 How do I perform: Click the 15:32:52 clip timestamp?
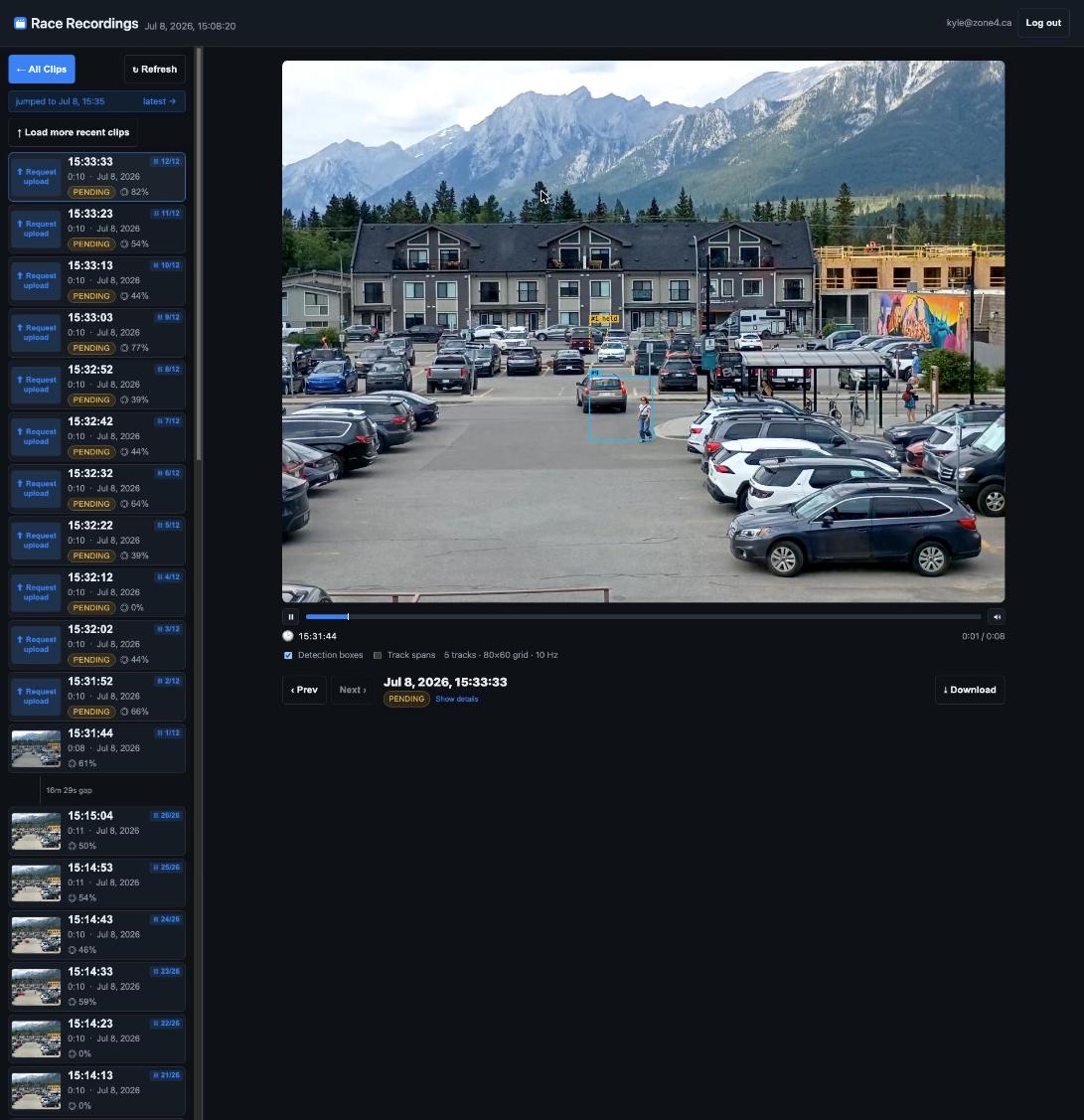[x=90, y=370]
